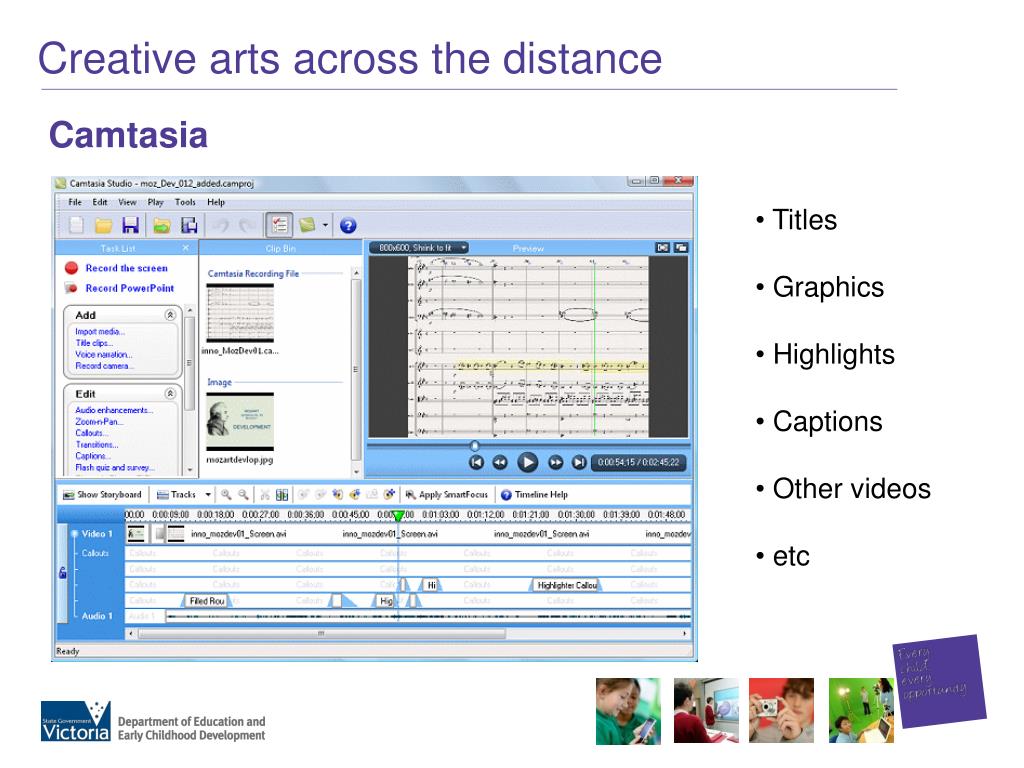Viewport: 1024px width, 768px height.
Task: Click Import media link
Action: coord(100,332)
